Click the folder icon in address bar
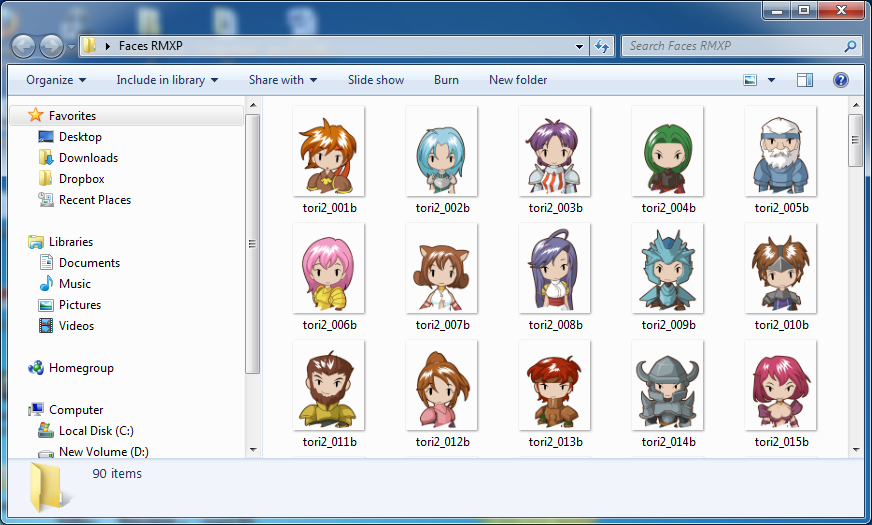This screenshot has width=872, height=525. (90, 46)
